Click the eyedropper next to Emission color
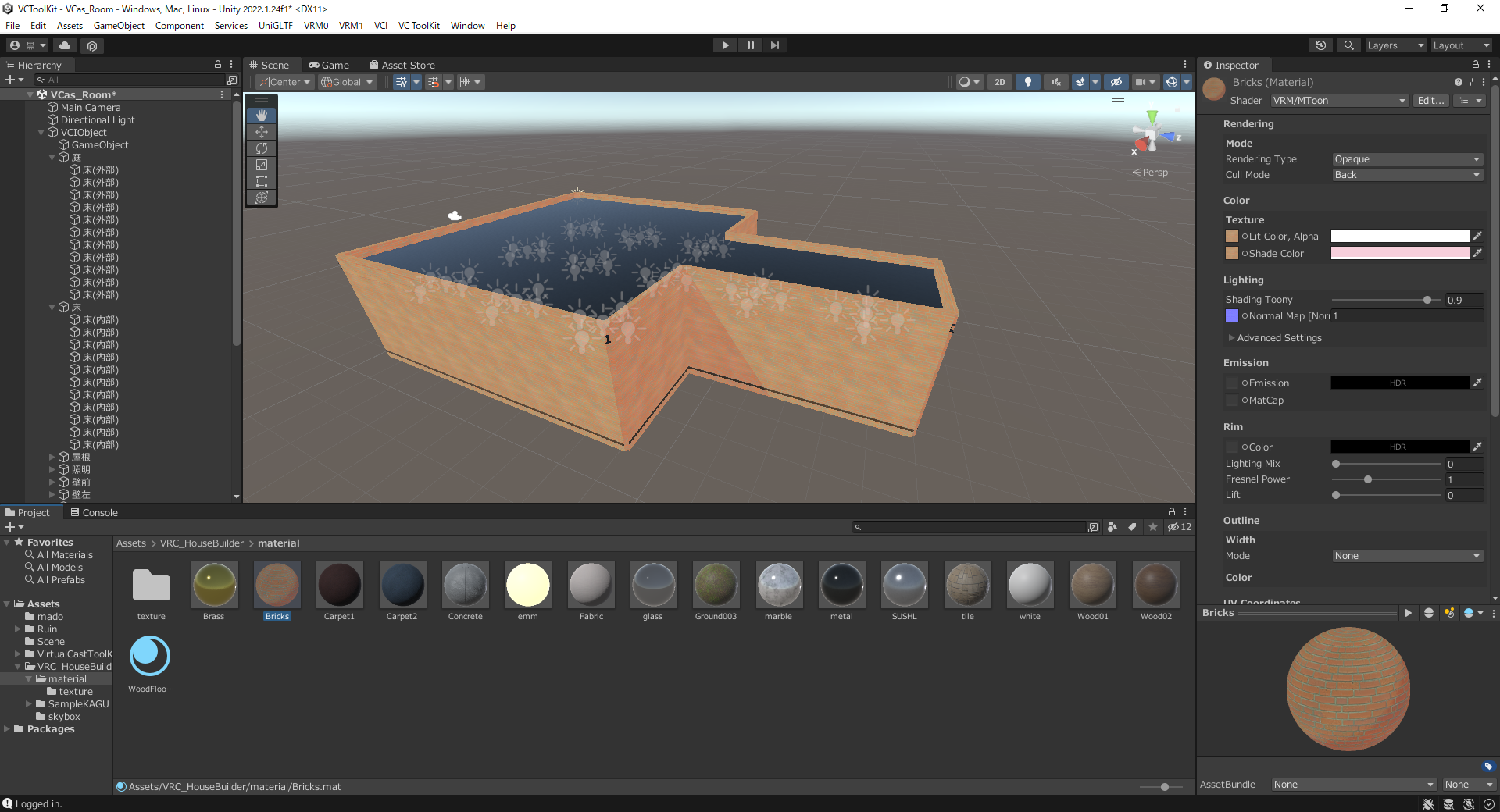 (1477, 383)
